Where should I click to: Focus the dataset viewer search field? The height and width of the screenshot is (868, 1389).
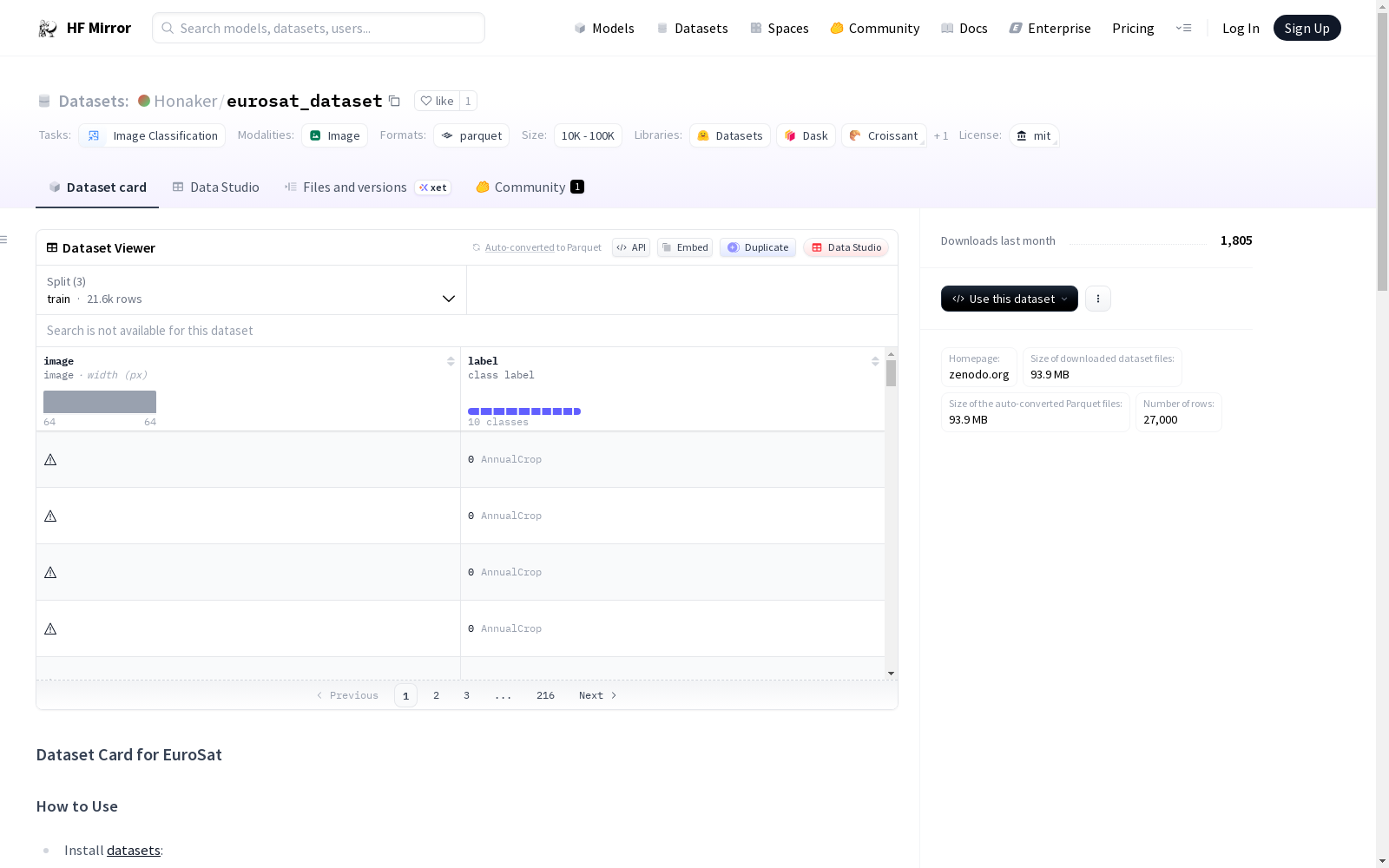tap(467, 331)
